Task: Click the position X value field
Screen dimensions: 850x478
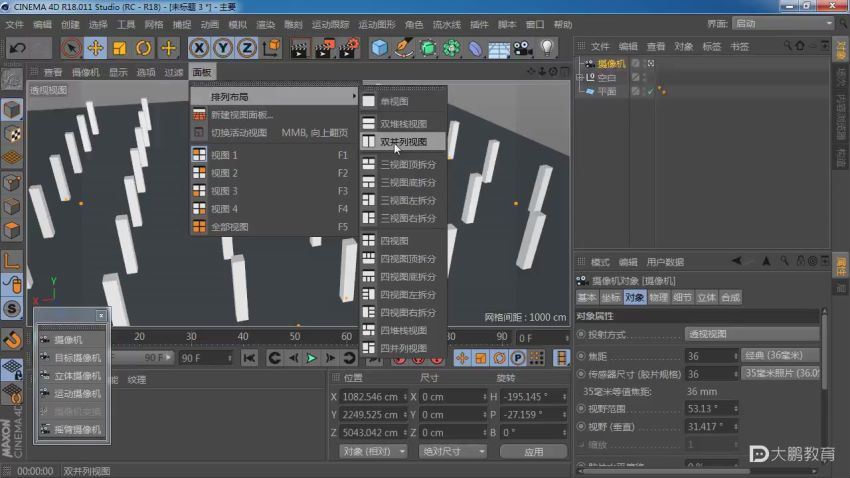Action: (373, 397)
